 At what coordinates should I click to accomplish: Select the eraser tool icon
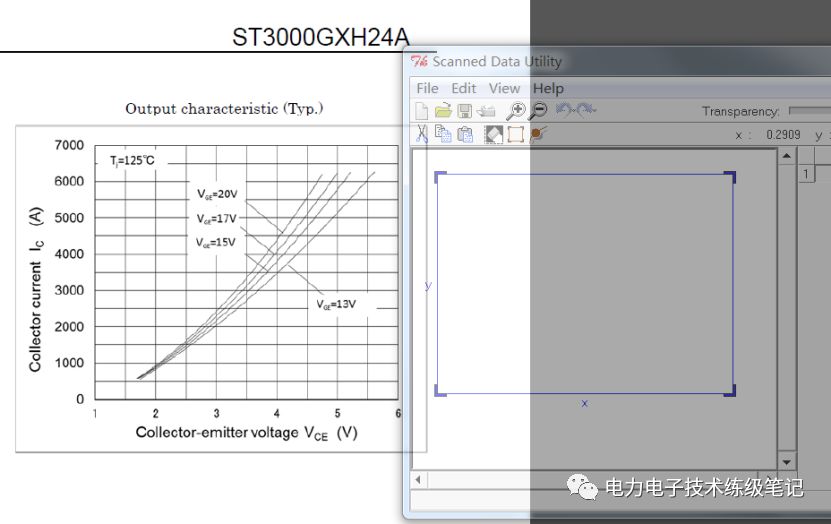[494, 134]
